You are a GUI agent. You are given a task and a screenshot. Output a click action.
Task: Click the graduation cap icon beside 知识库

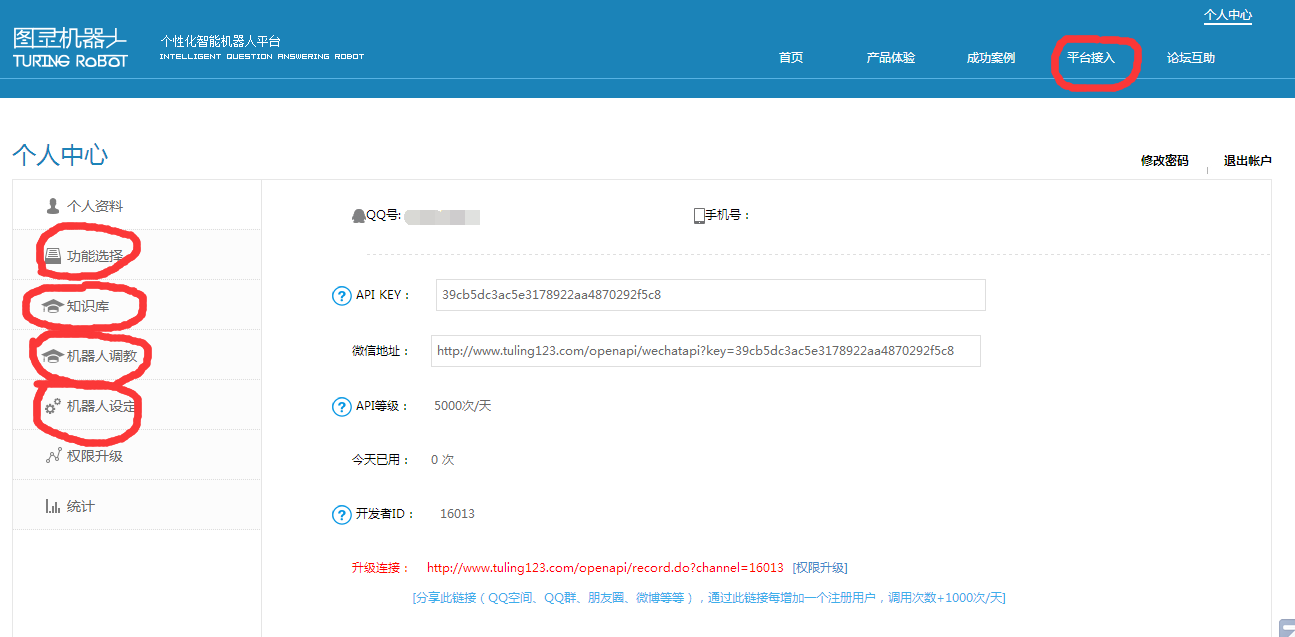coord(53,306)
